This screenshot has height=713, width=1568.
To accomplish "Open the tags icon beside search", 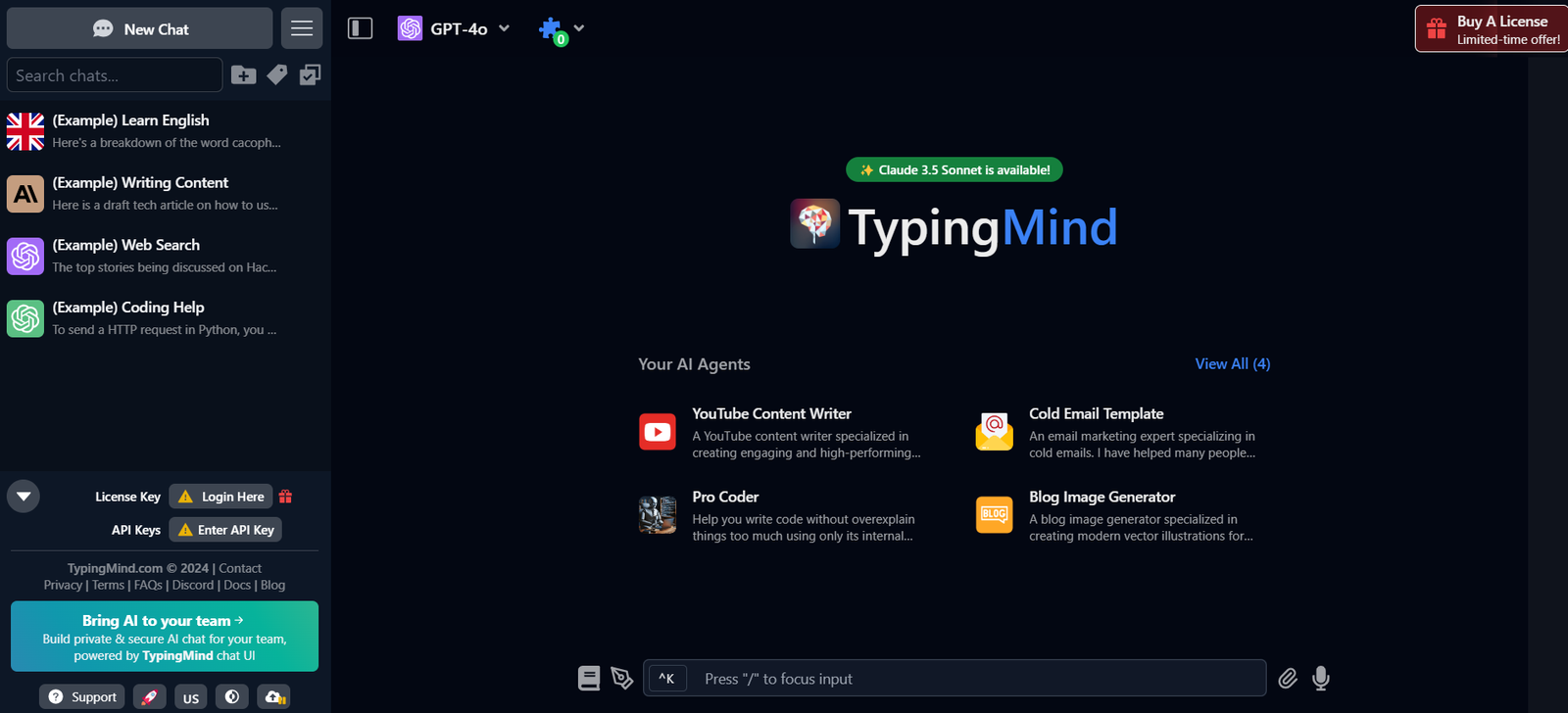I will (x=277, y=75).
